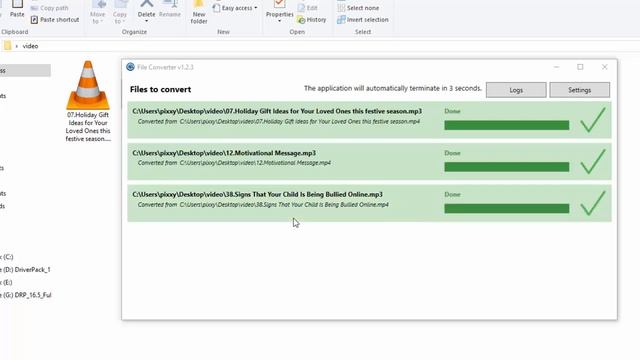Click Select none in Explorer ribbon

(x=358, y=8)
